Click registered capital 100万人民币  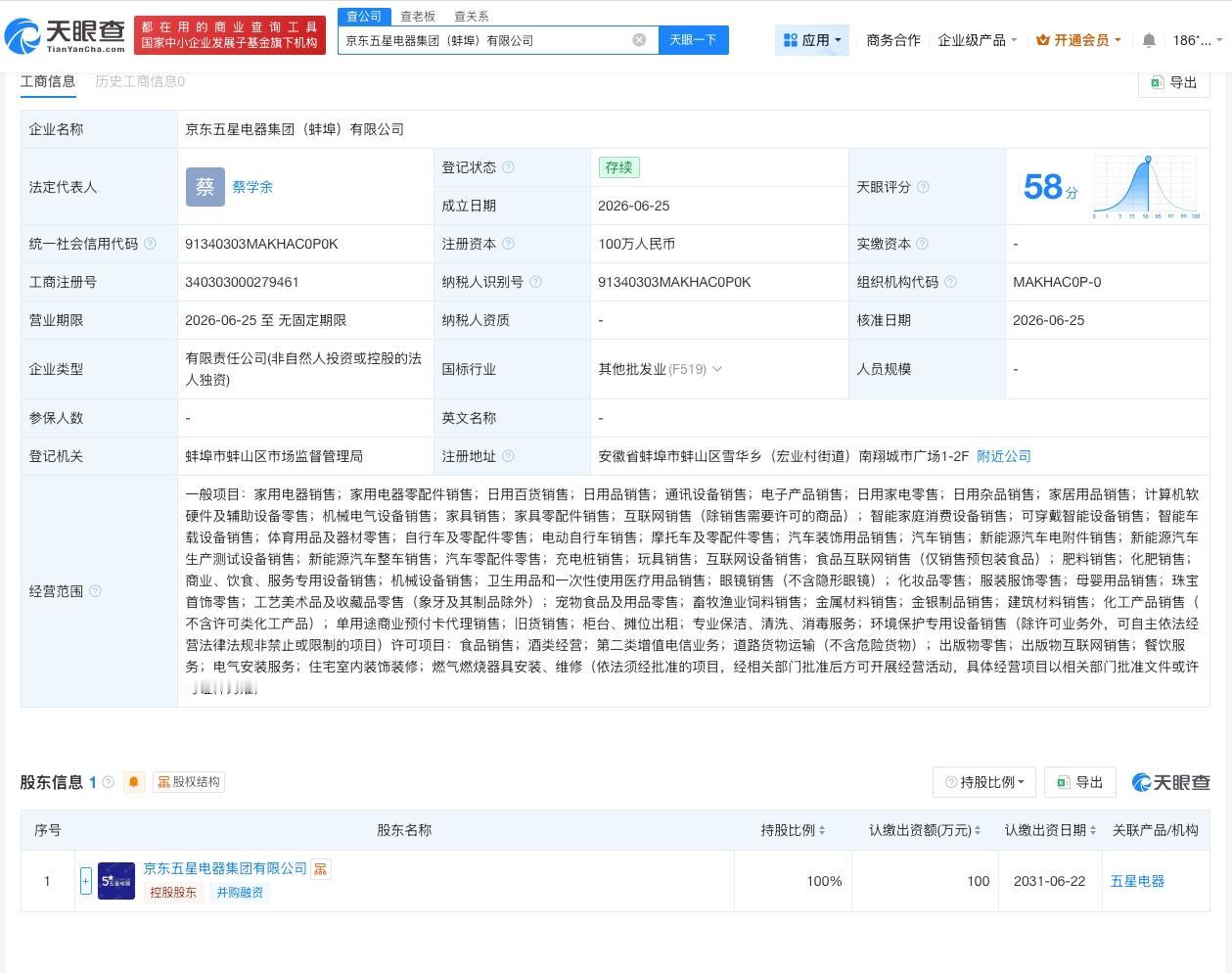click(636, 244)
